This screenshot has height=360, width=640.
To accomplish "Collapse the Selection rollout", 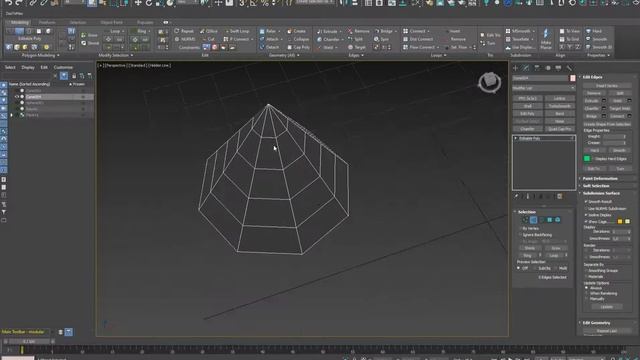I will [544, 212].
